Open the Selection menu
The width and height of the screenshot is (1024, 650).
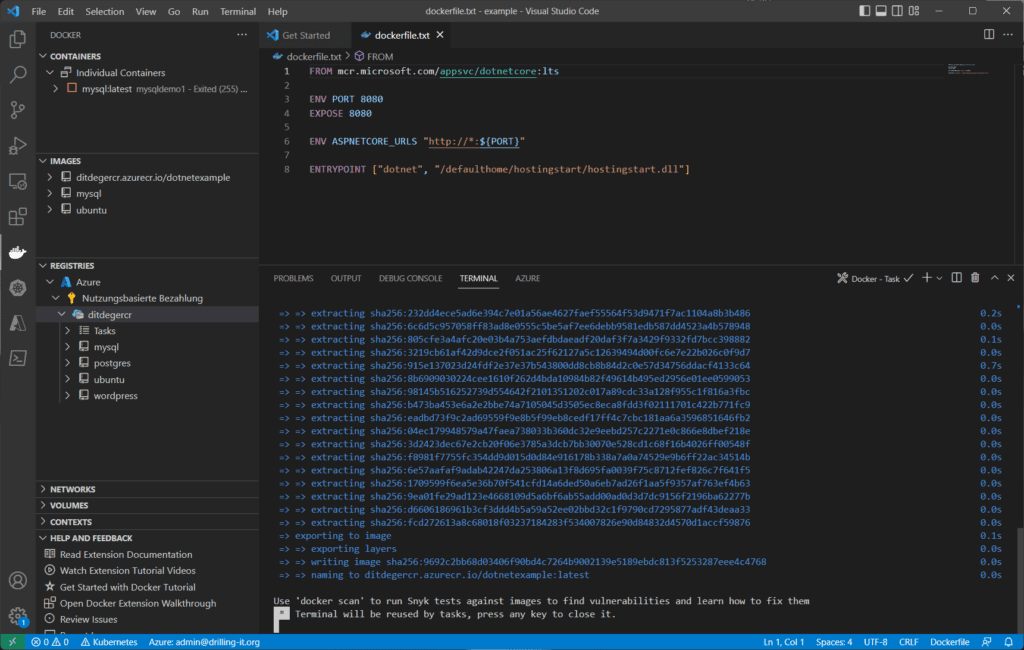pyautogui.click(x=104, y=11)
